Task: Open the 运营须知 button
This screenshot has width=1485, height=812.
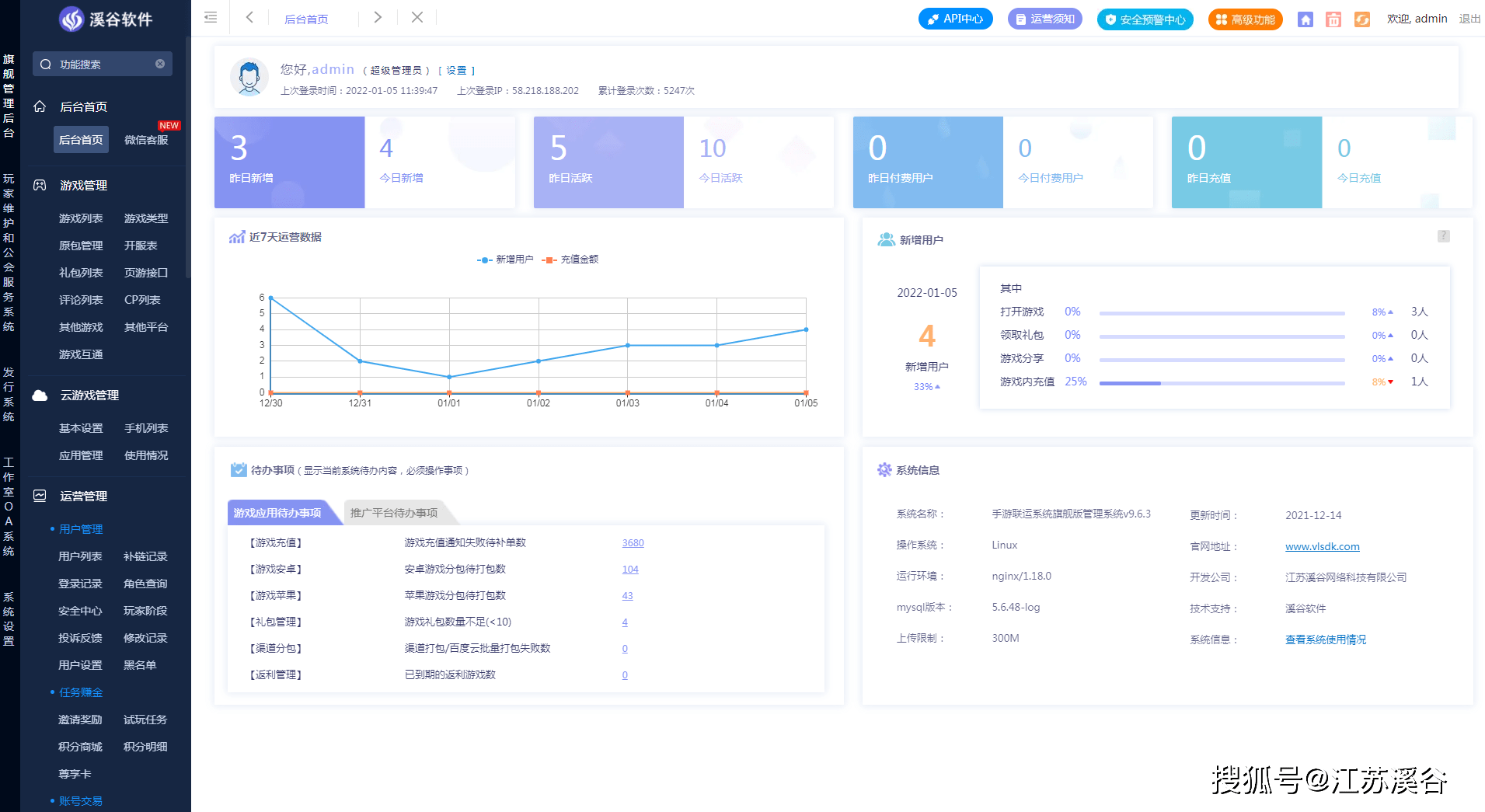Action: click(1044, 19)
